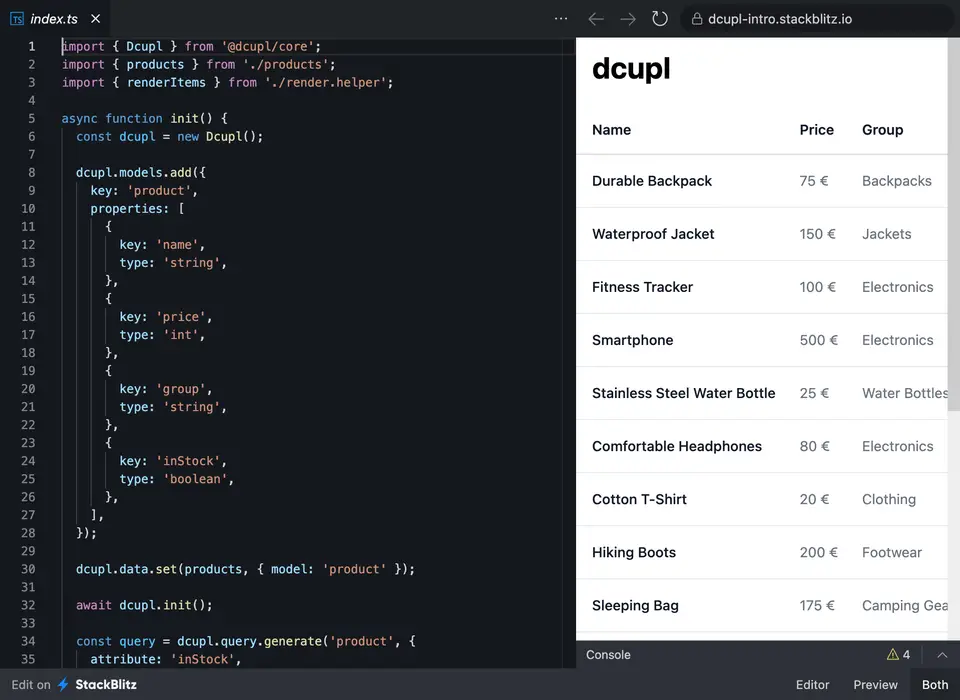This screenshot has height=700, width=960.
Task: Reload the preview with the refresh icon
Action: tap(660, 18)
